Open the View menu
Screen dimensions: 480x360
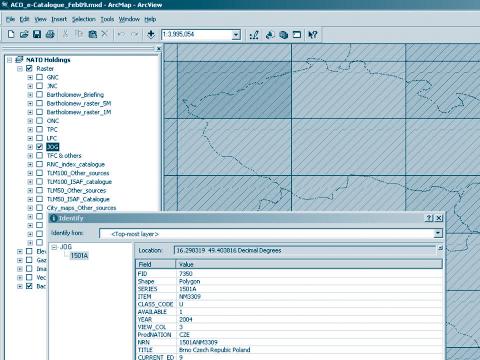(40, 19)
